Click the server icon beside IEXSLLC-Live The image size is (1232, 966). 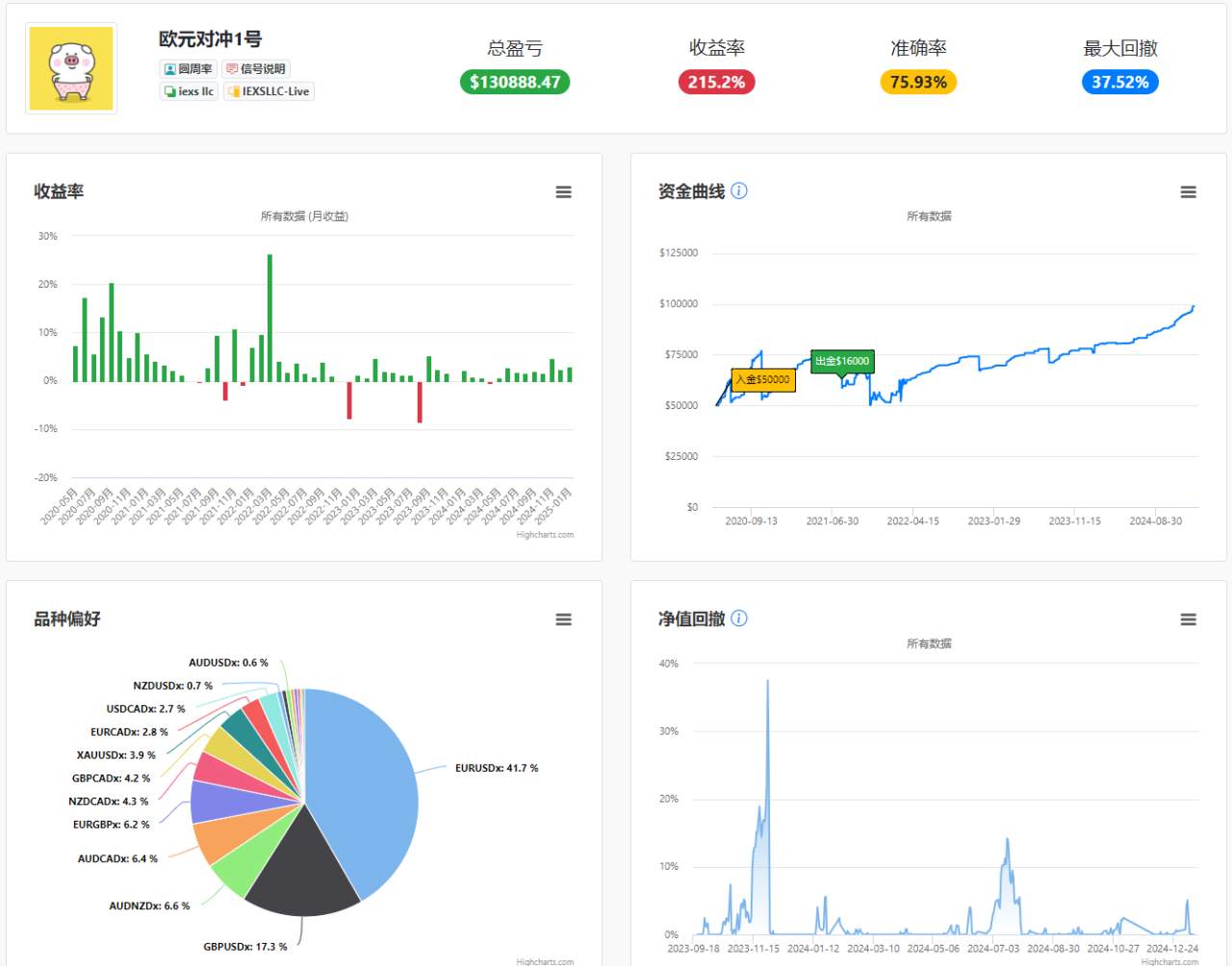(233, 91)
